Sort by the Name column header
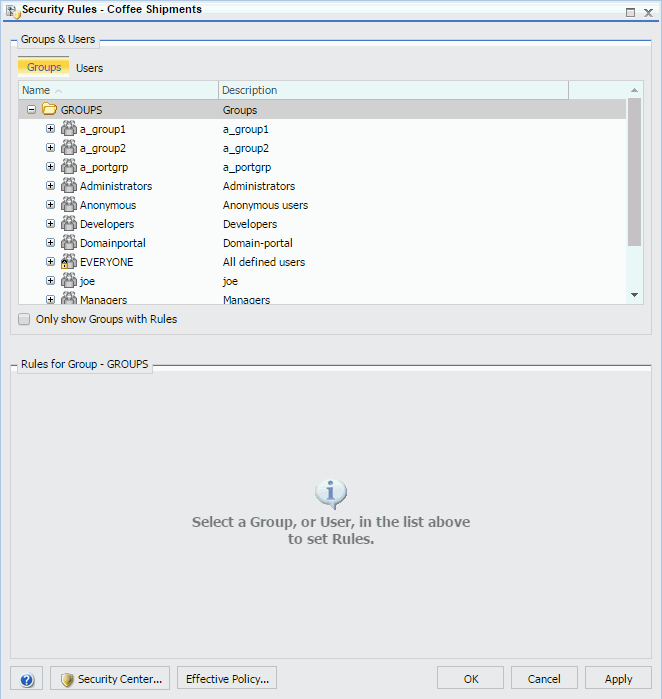Image resolution: width=662 pixels, height=699 pixels. click(x=119, y=90)
